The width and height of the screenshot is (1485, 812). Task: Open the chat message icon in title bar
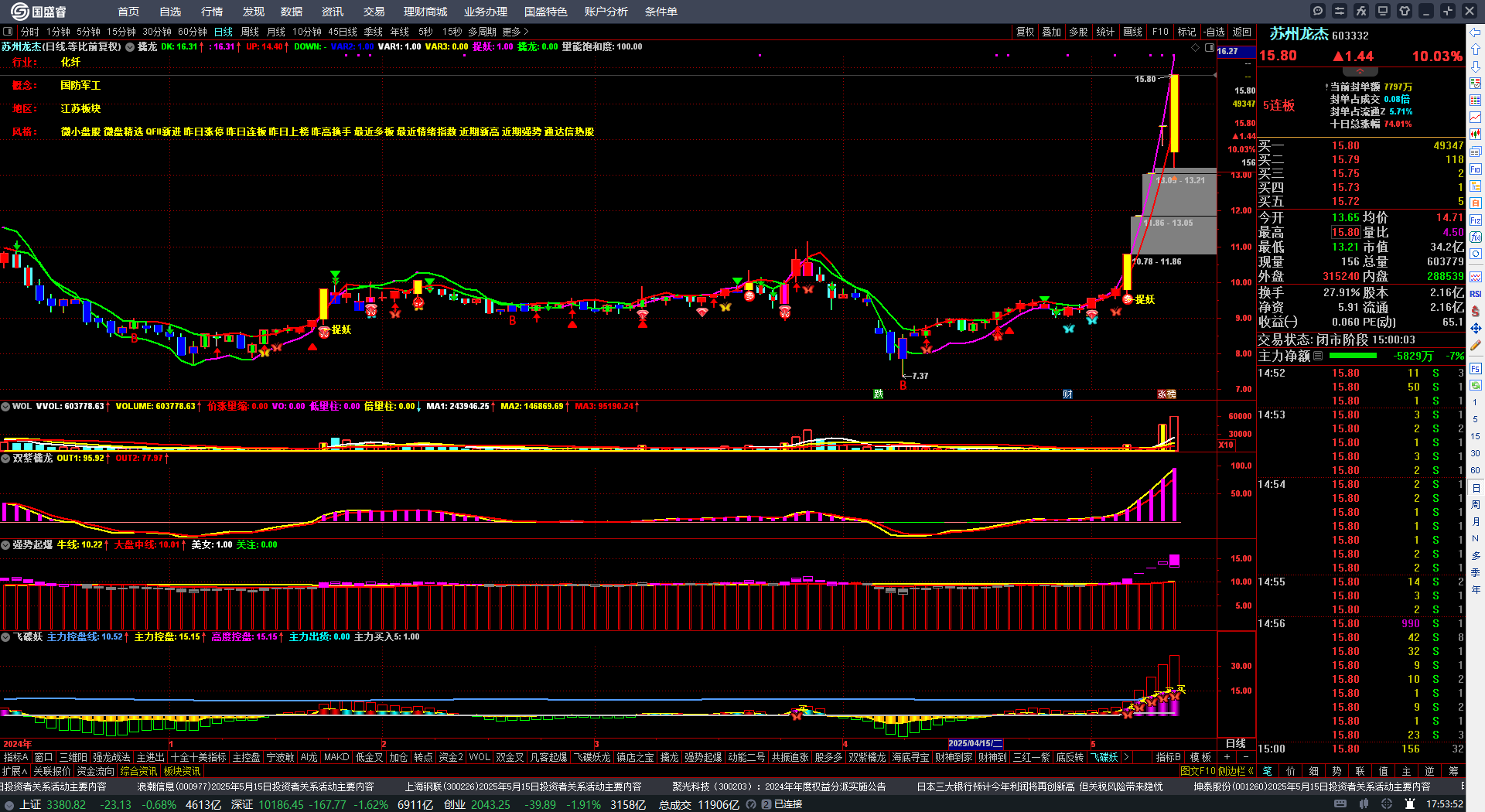(x=1318, y=11)
